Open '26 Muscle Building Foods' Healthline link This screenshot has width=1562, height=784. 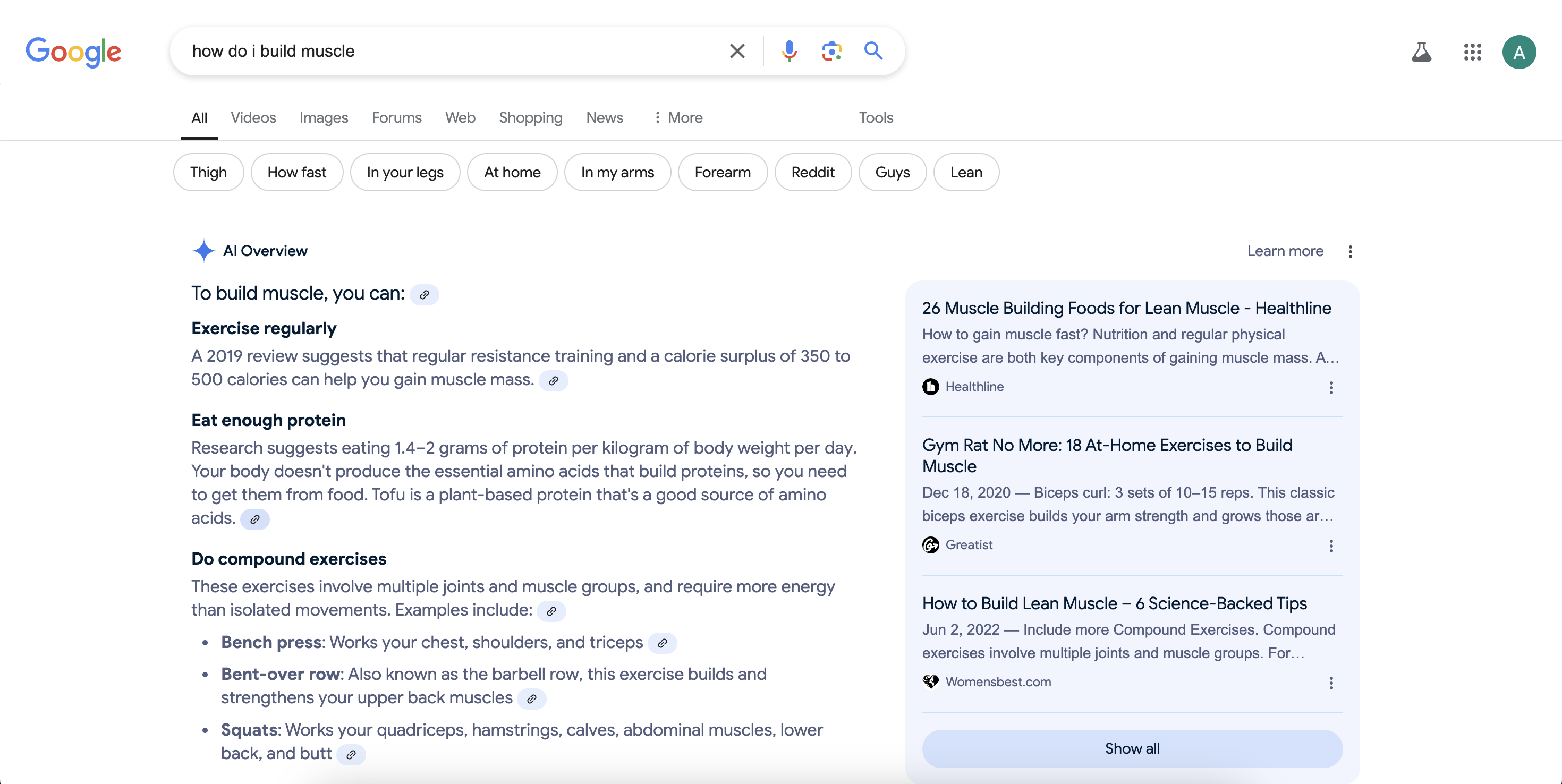pos(1127,308)
